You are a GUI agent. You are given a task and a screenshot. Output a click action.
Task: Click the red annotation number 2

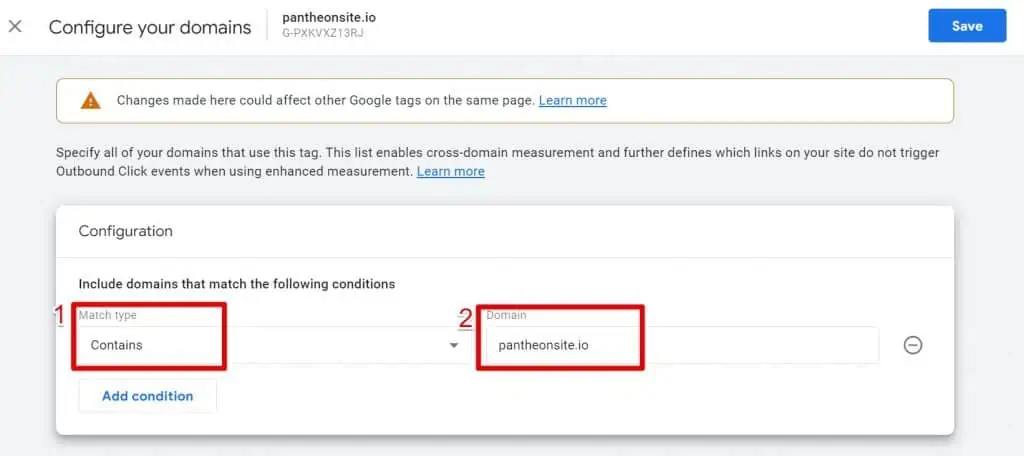click(466, 319)
